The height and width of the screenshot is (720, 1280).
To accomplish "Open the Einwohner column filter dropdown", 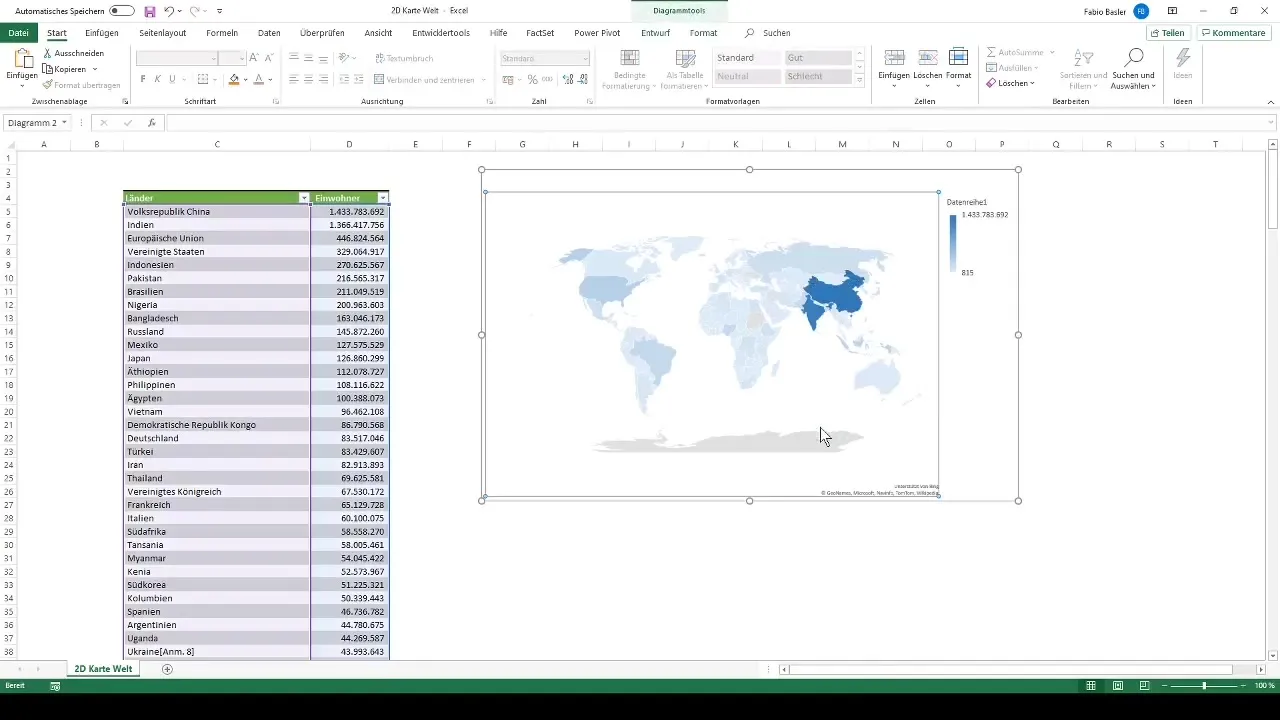I will point(382,199).
